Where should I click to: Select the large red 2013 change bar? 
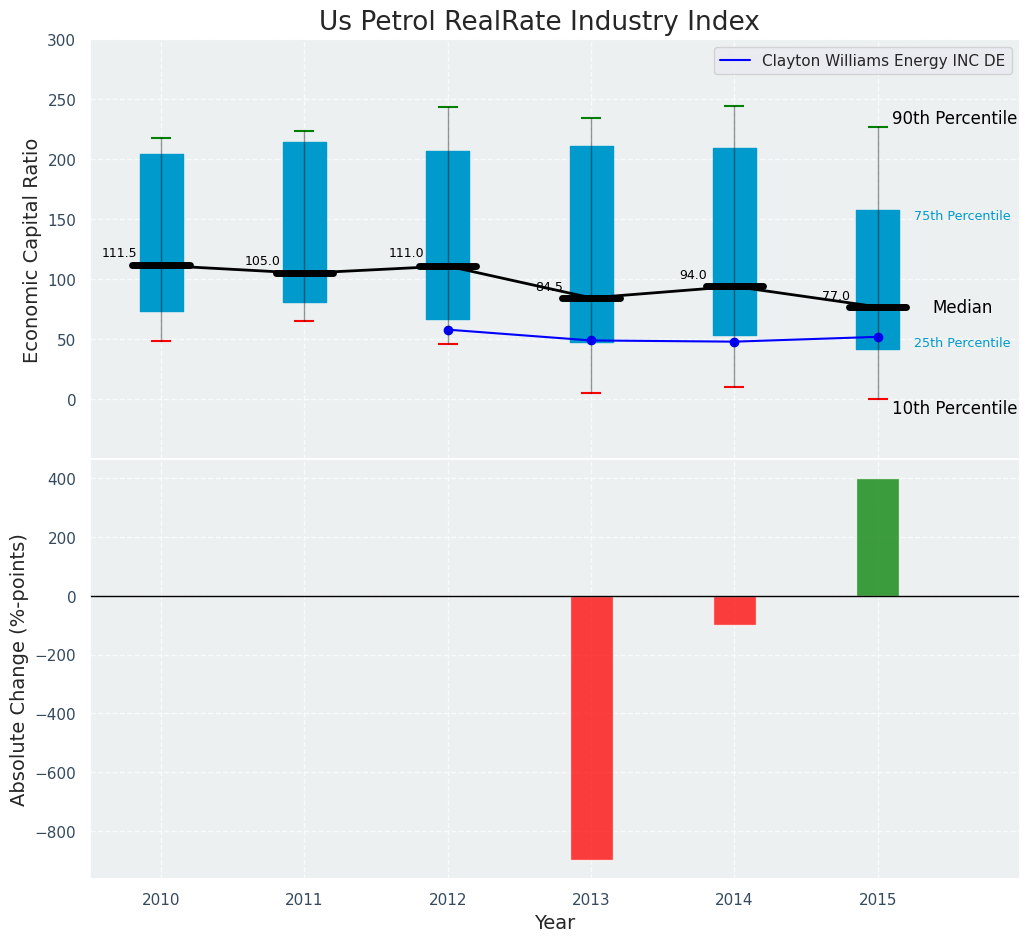(591, 727)
